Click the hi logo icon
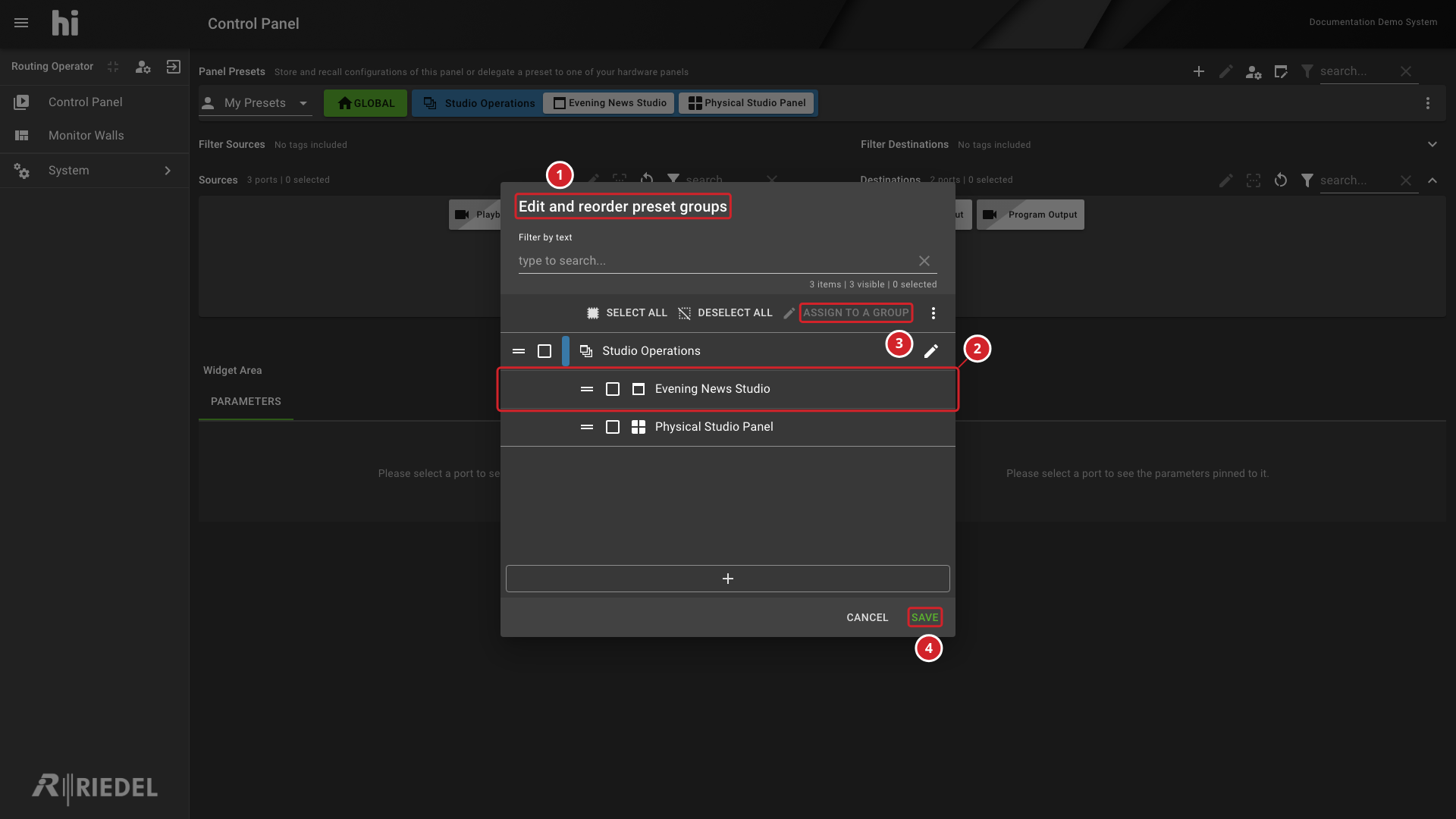Image resolution: width=1456 pixels, height=819 pixels. tap(65, 23)
